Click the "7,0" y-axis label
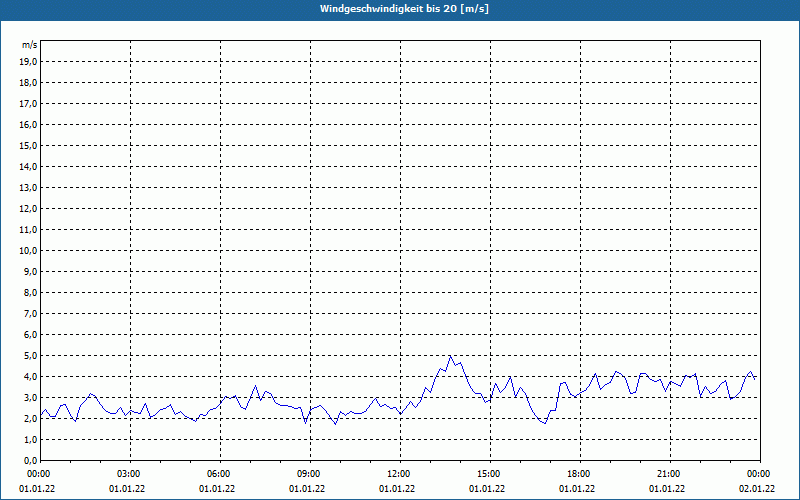This screenshot has height=500, width=800. pos(30,313)
